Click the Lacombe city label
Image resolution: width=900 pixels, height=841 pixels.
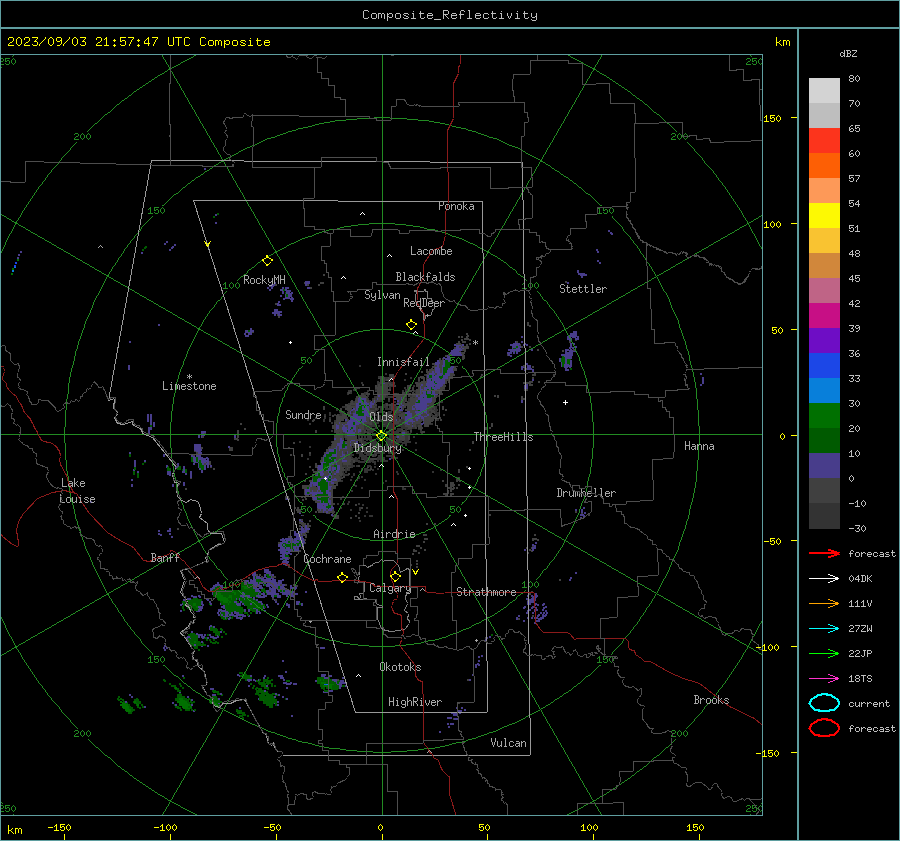[431, 251]
